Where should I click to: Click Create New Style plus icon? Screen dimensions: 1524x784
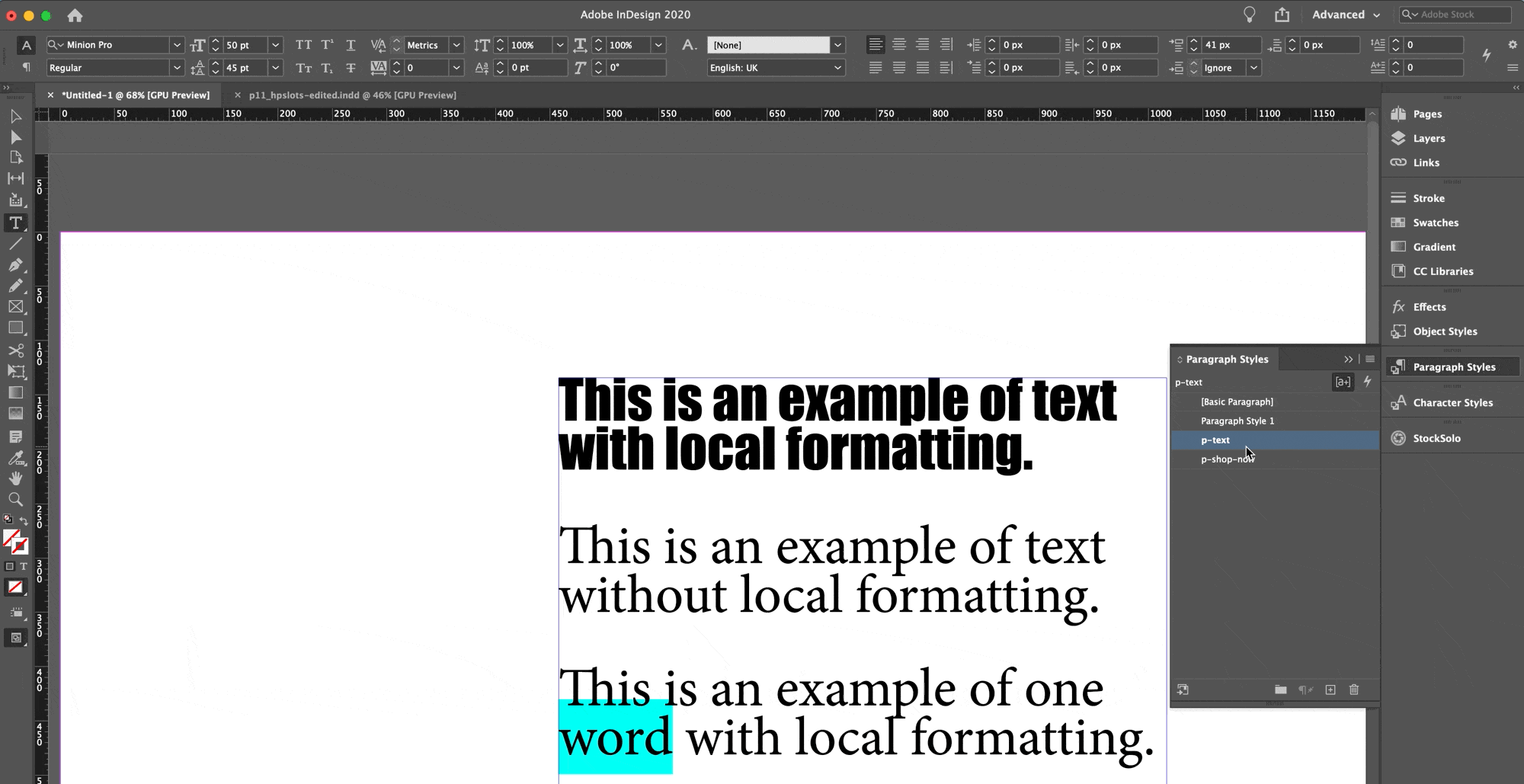[1330, 690]
